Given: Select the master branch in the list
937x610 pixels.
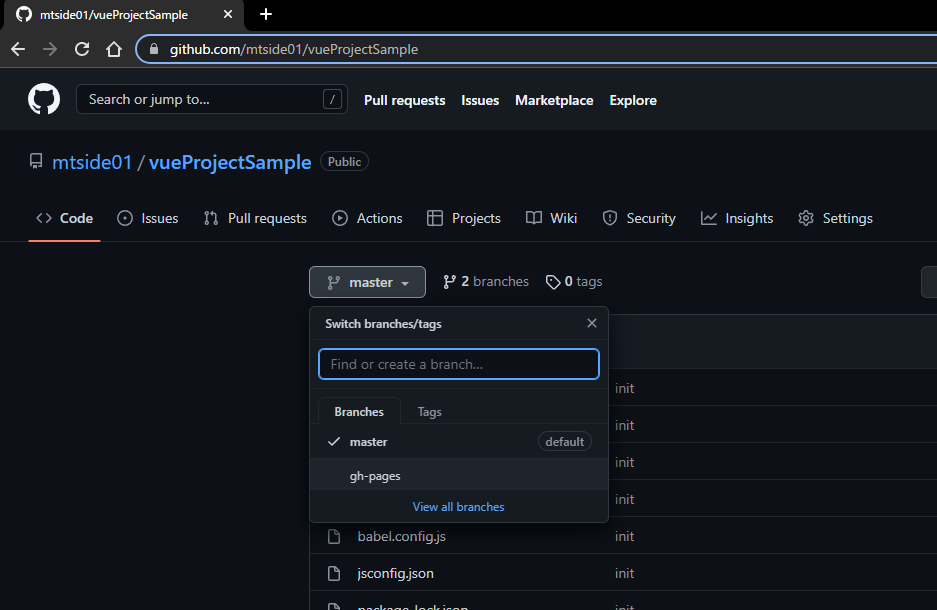Looking at the screenshot, I should 459,442.
